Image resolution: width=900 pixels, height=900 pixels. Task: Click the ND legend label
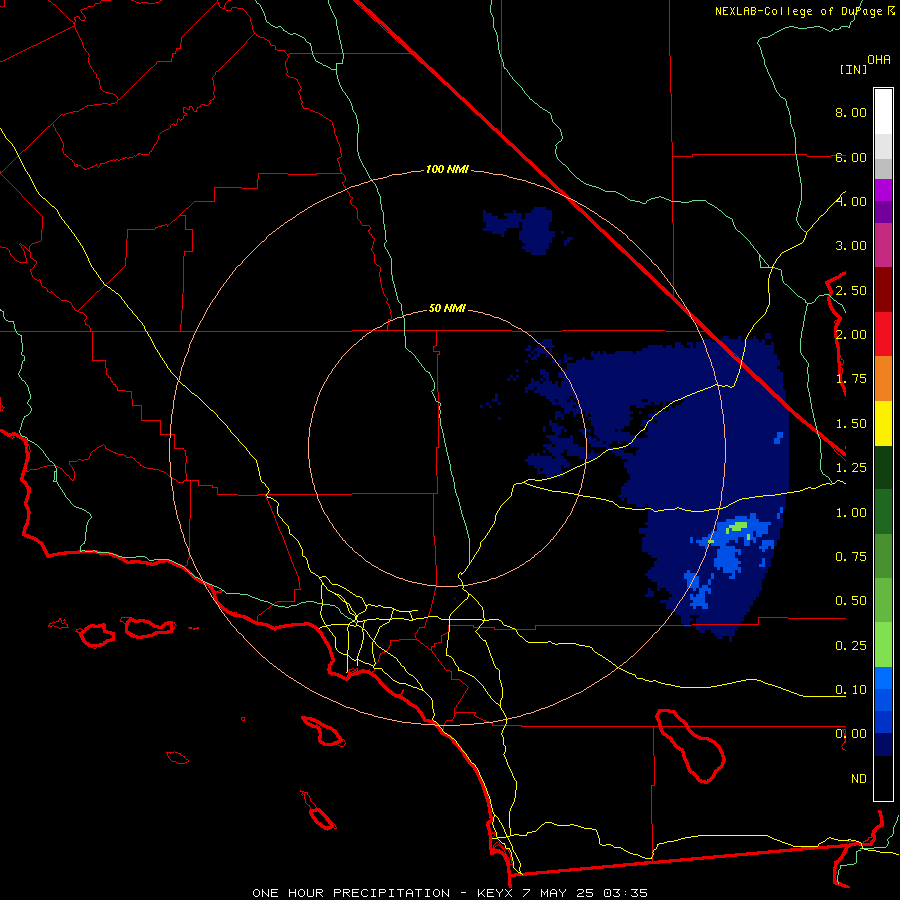pyautogui.click(x=859, y=779)
